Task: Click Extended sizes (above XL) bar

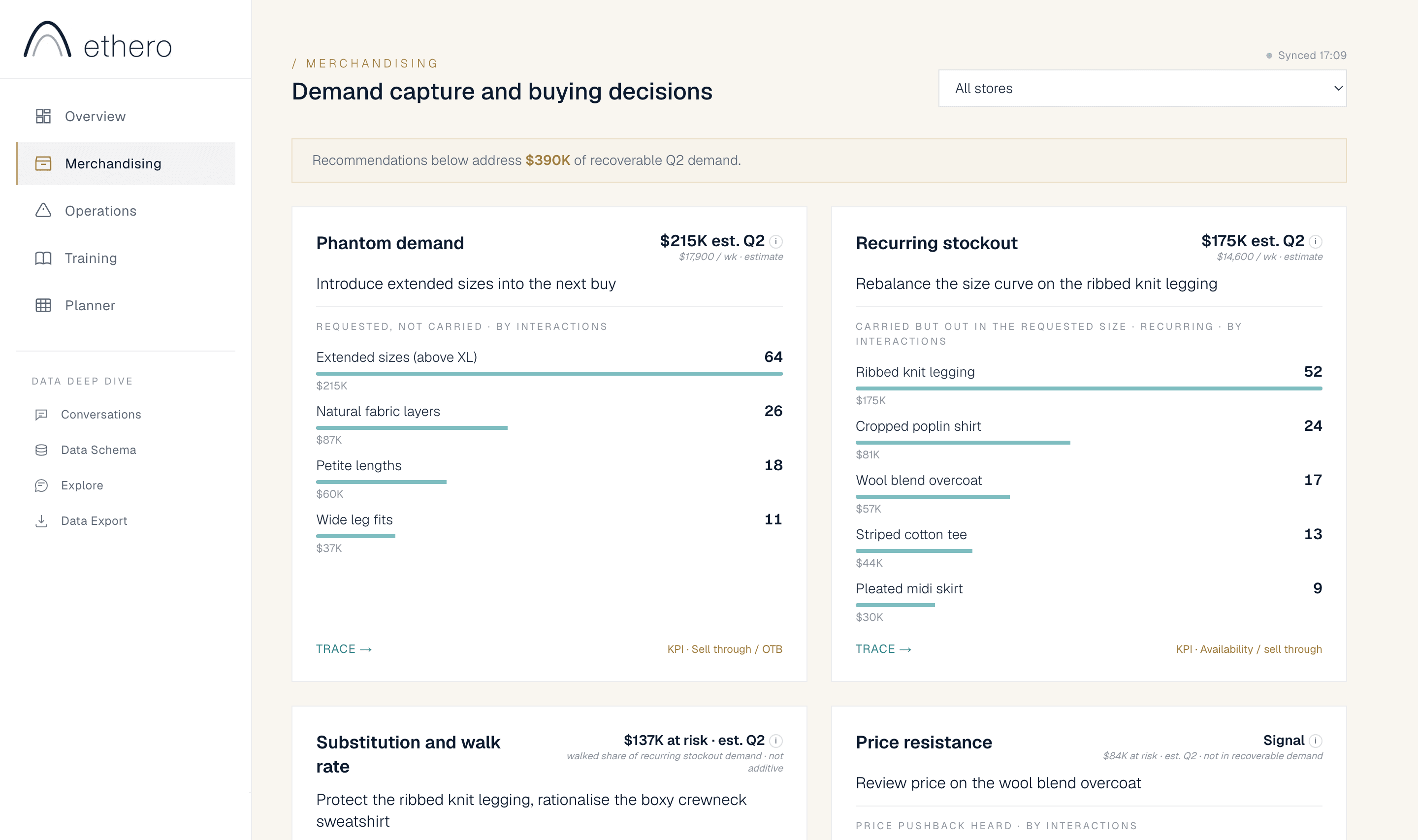Action: point(549,374)
